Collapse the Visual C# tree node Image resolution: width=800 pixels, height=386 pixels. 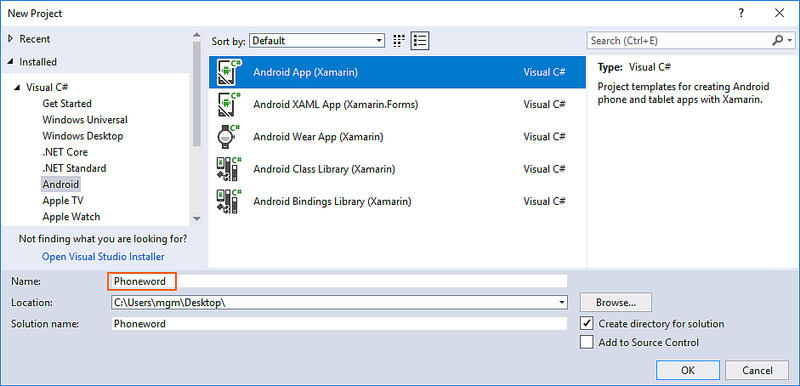pyautogui.click(x=19, y=88)
